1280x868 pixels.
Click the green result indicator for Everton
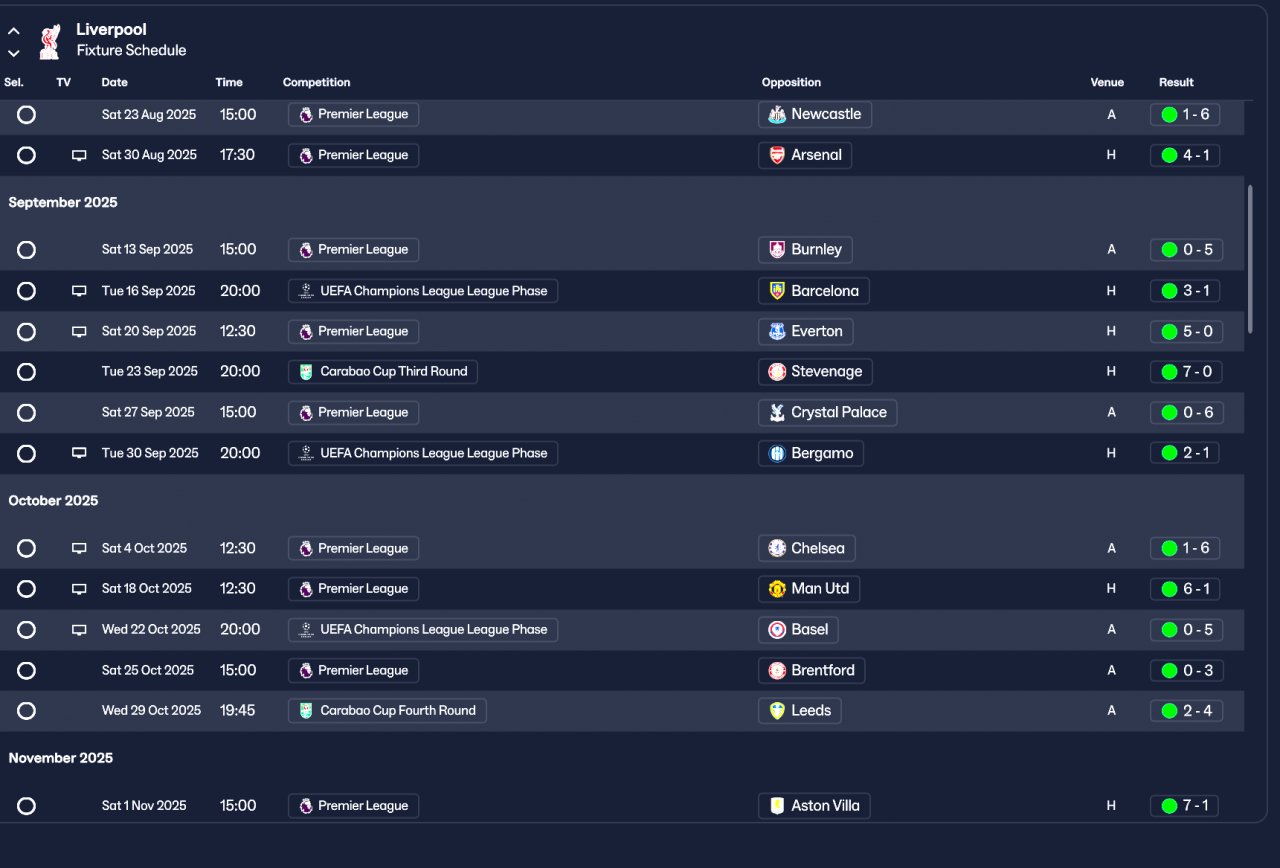pos(1169,332)
